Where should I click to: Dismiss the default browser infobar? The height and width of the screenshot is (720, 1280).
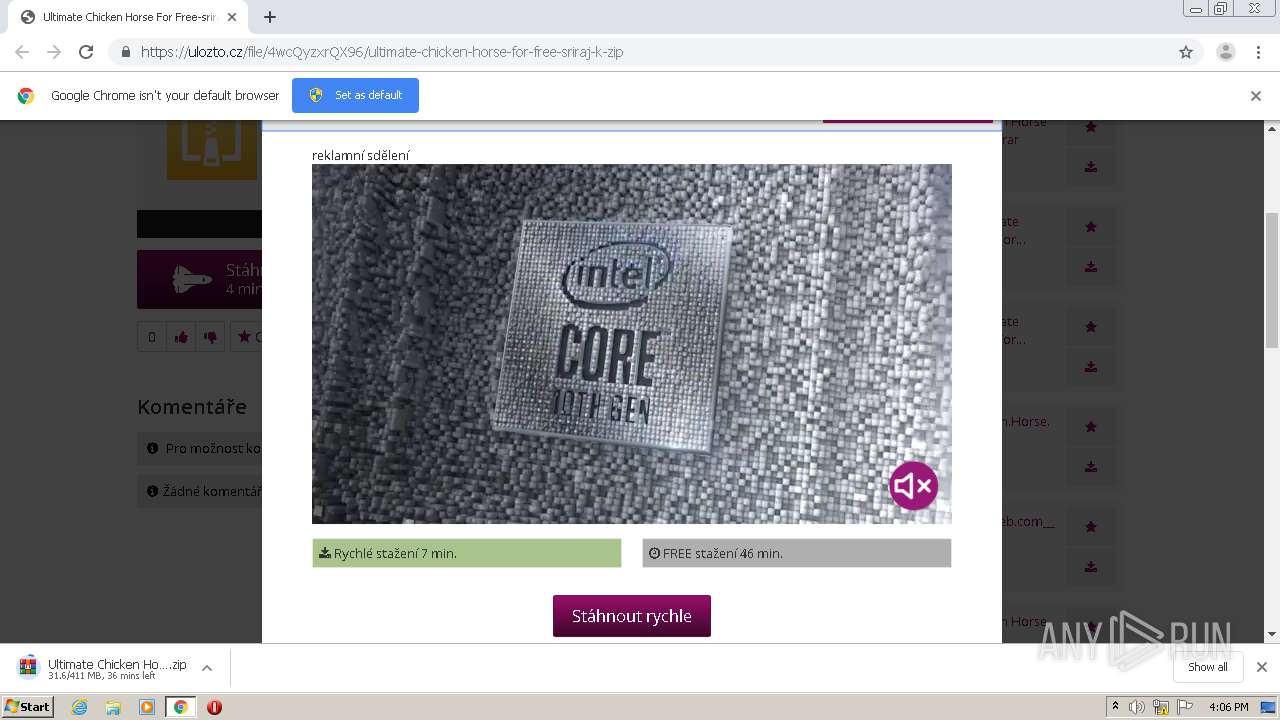coord(1256,96)
